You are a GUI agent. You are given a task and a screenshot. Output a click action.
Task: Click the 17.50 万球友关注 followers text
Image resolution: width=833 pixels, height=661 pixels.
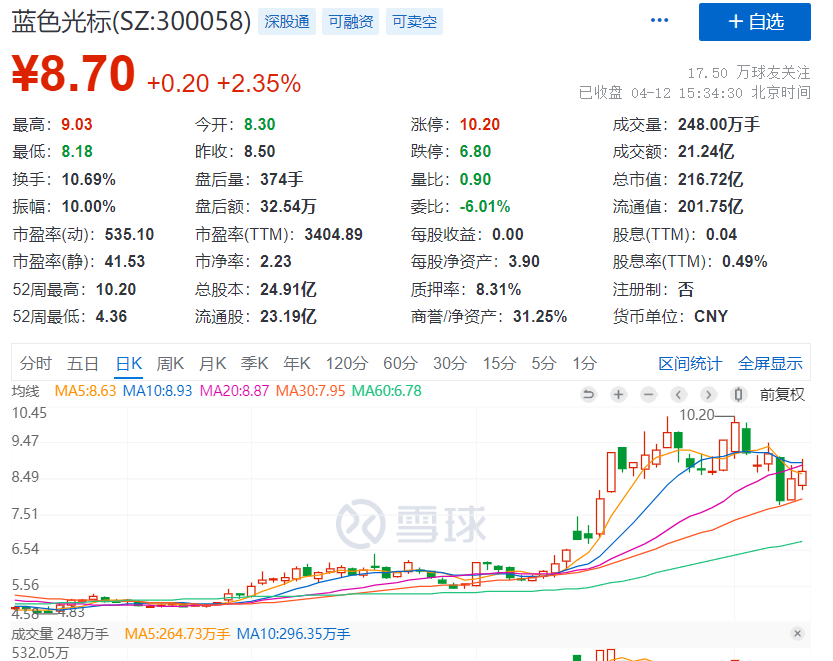tap(749, 73)
